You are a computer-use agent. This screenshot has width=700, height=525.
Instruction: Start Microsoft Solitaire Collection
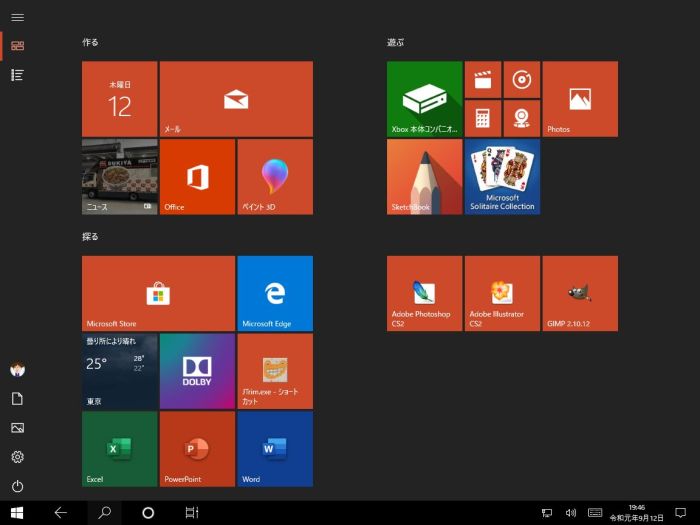point(502,177)
